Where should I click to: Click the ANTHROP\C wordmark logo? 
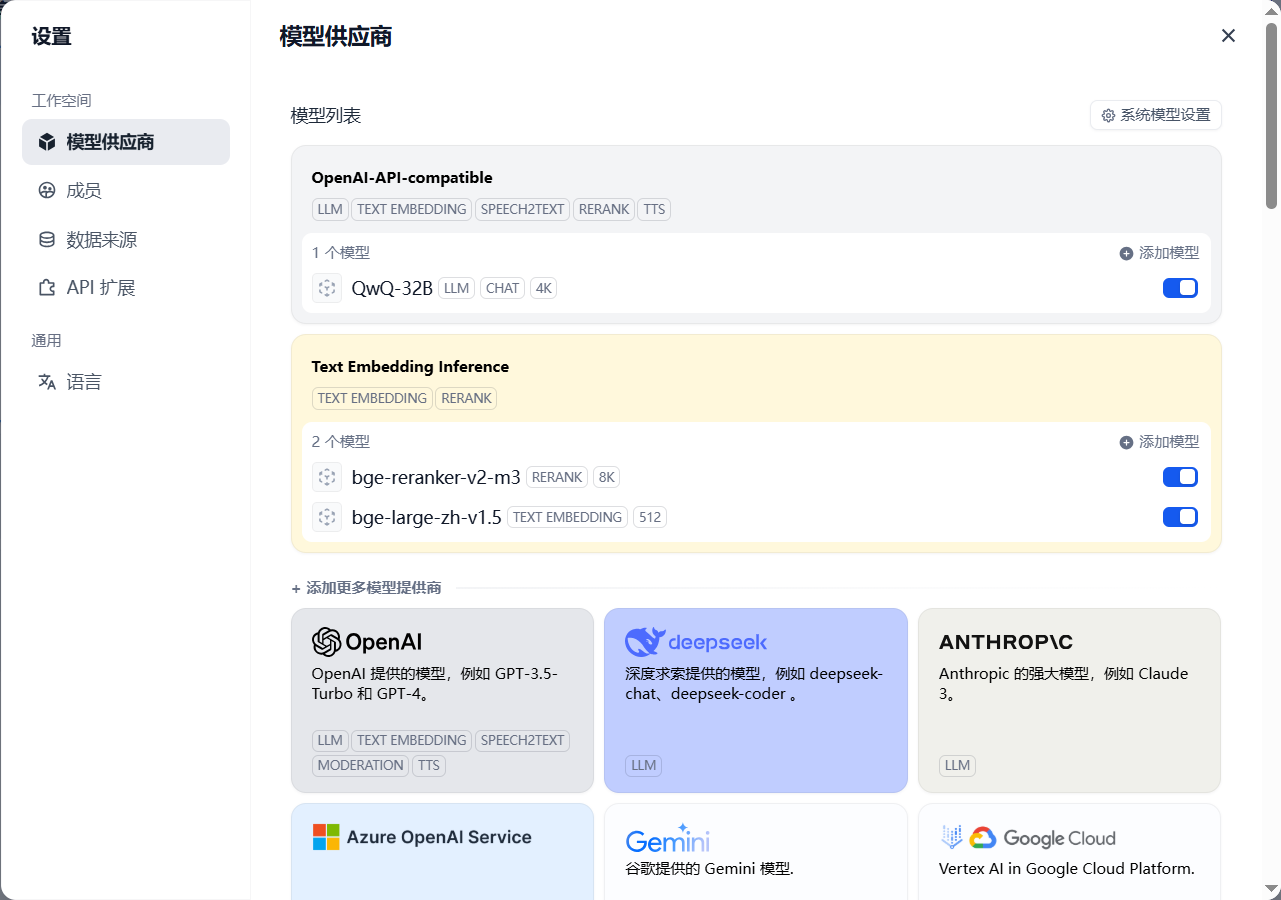point(1006,642)
